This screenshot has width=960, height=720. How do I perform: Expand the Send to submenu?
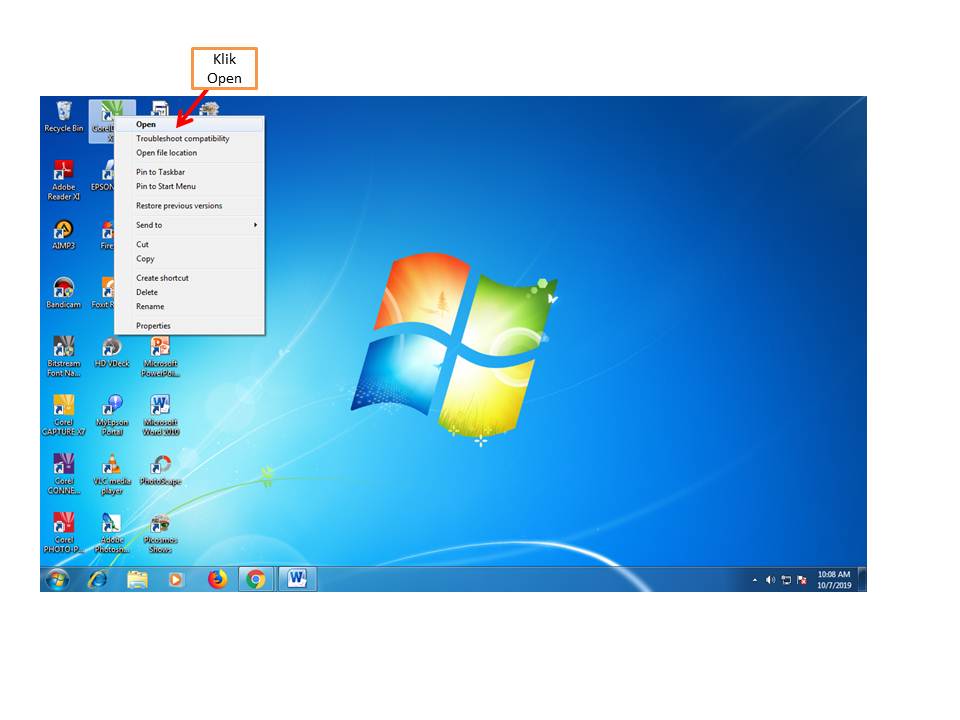(x=190, y=225)
